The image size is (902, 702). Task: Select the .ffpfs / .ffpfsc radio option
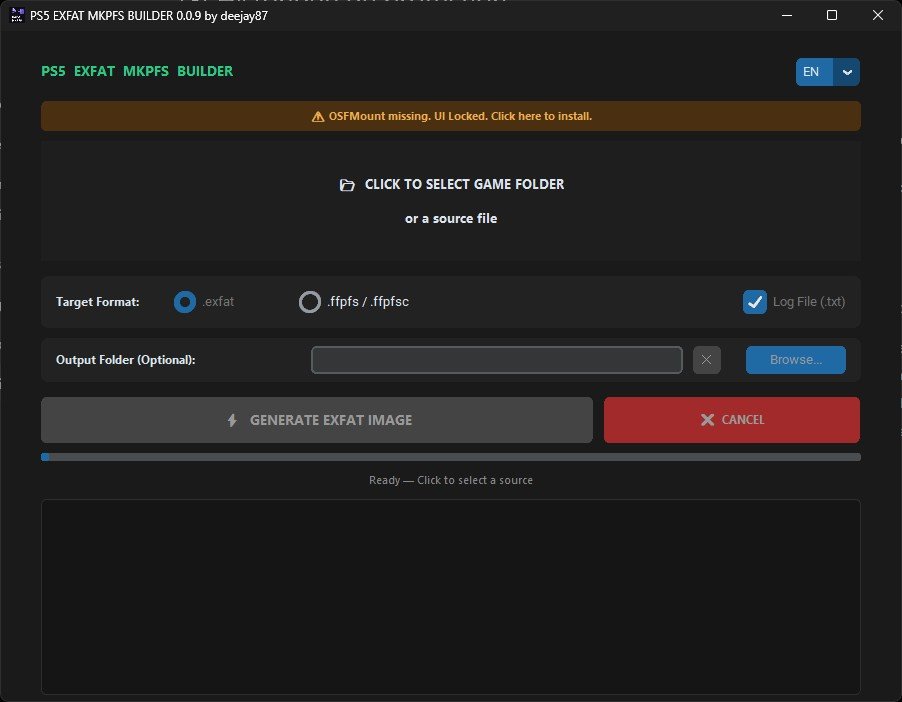click(x=309, y=302)
